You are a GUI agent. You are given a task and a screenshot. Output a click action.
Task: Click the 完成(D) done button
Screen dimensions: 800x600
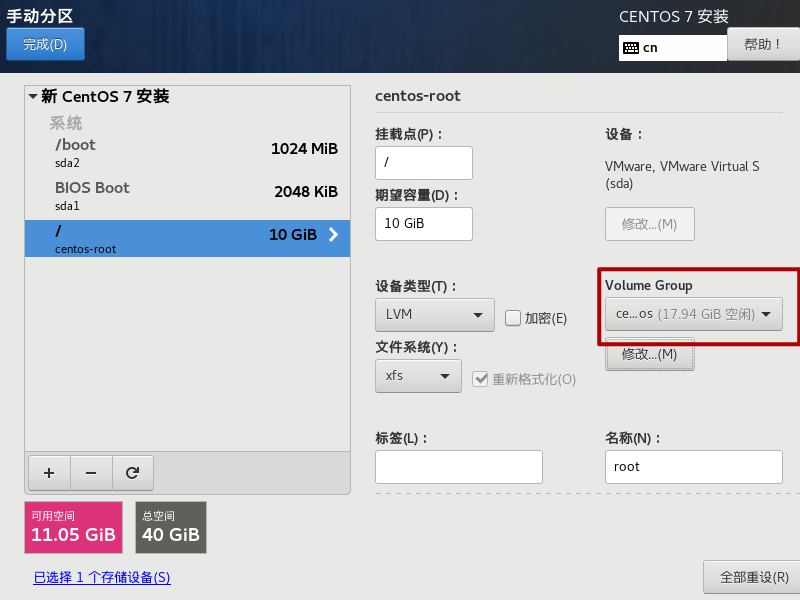point(45,44)
